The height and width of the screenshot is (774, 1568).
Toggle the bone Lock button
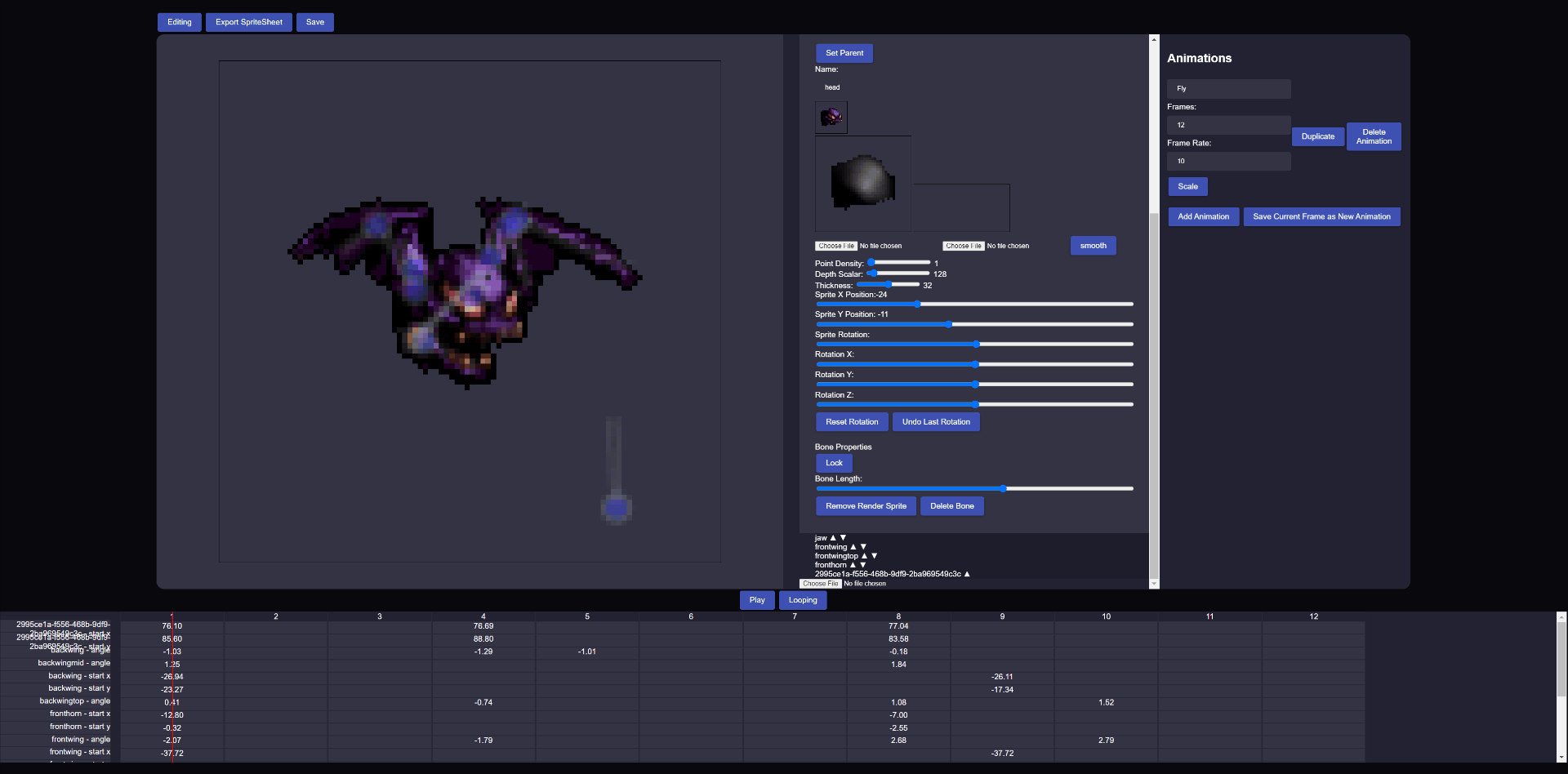(834, 463)
